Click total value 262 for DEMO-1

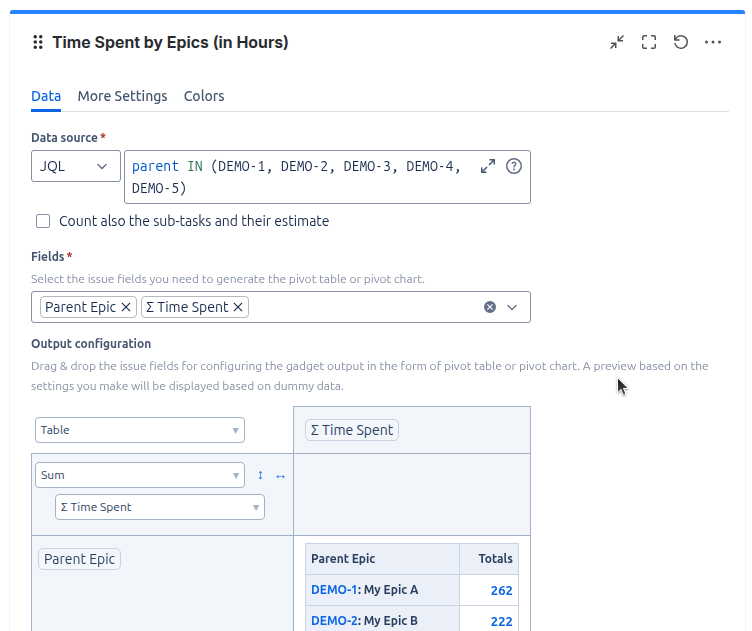(x=501, y=590)
